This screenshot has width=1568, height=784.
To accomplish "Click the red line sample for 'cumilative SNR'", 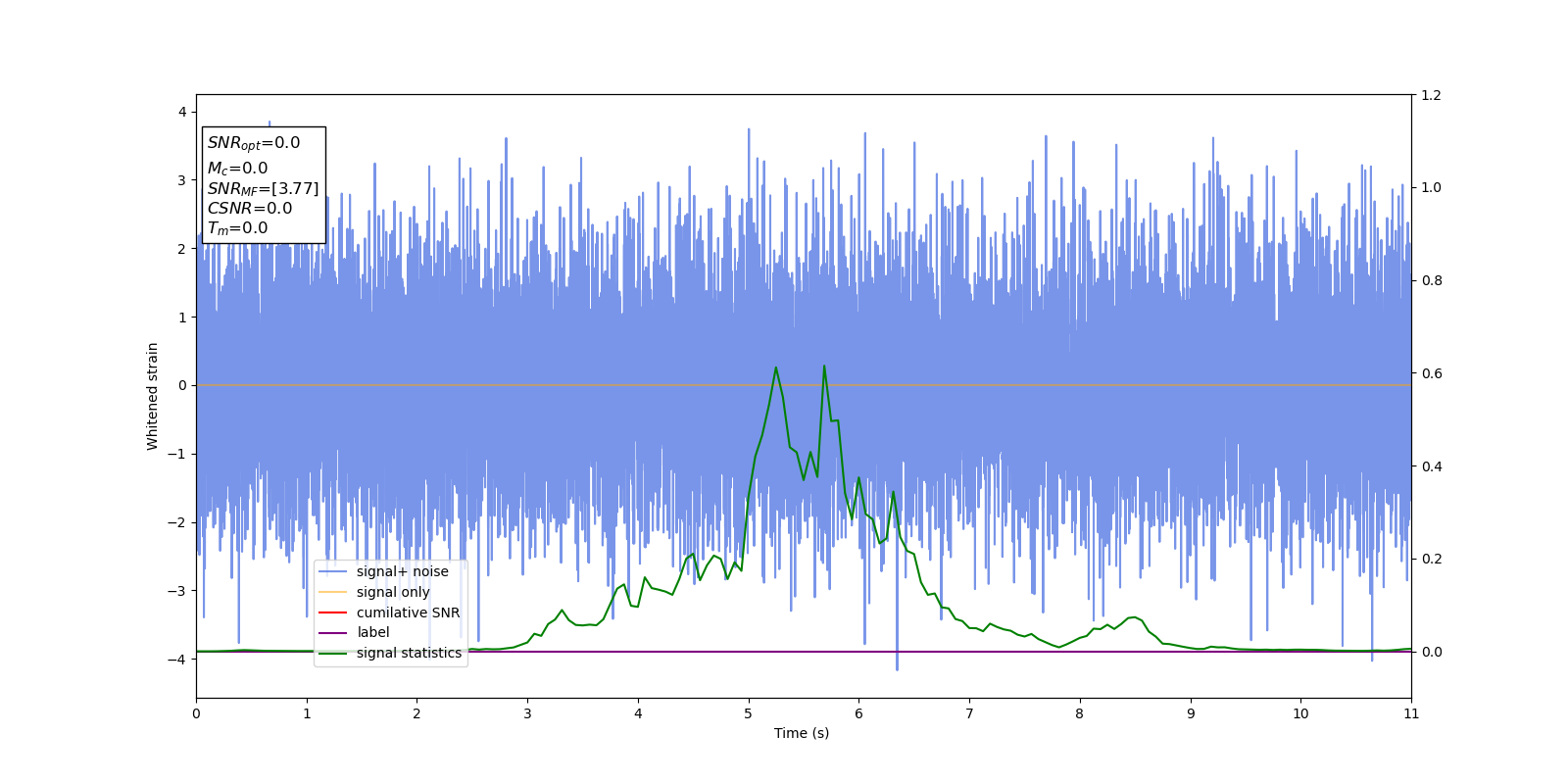I will (333, 612).
